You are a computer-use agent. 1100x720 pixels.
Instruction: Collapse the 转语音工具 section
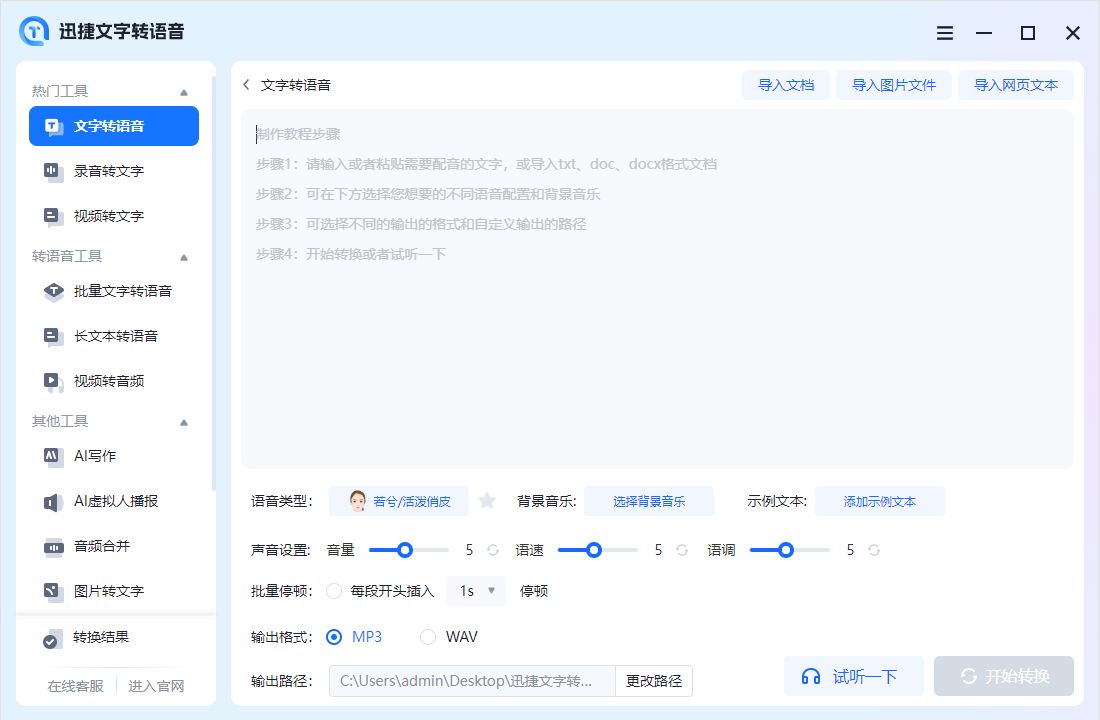(184, 257)
